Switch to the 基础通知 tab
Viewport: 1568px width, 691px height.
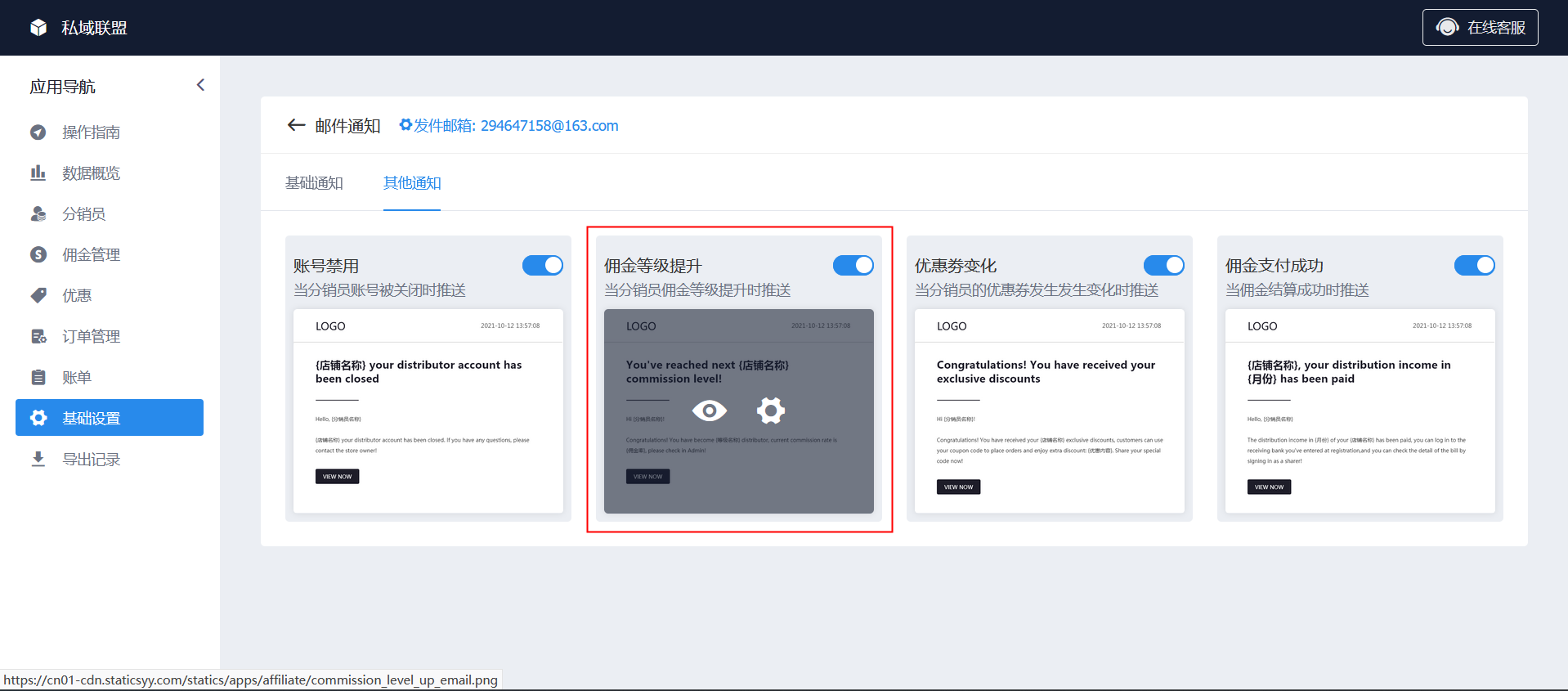[314, 182]
